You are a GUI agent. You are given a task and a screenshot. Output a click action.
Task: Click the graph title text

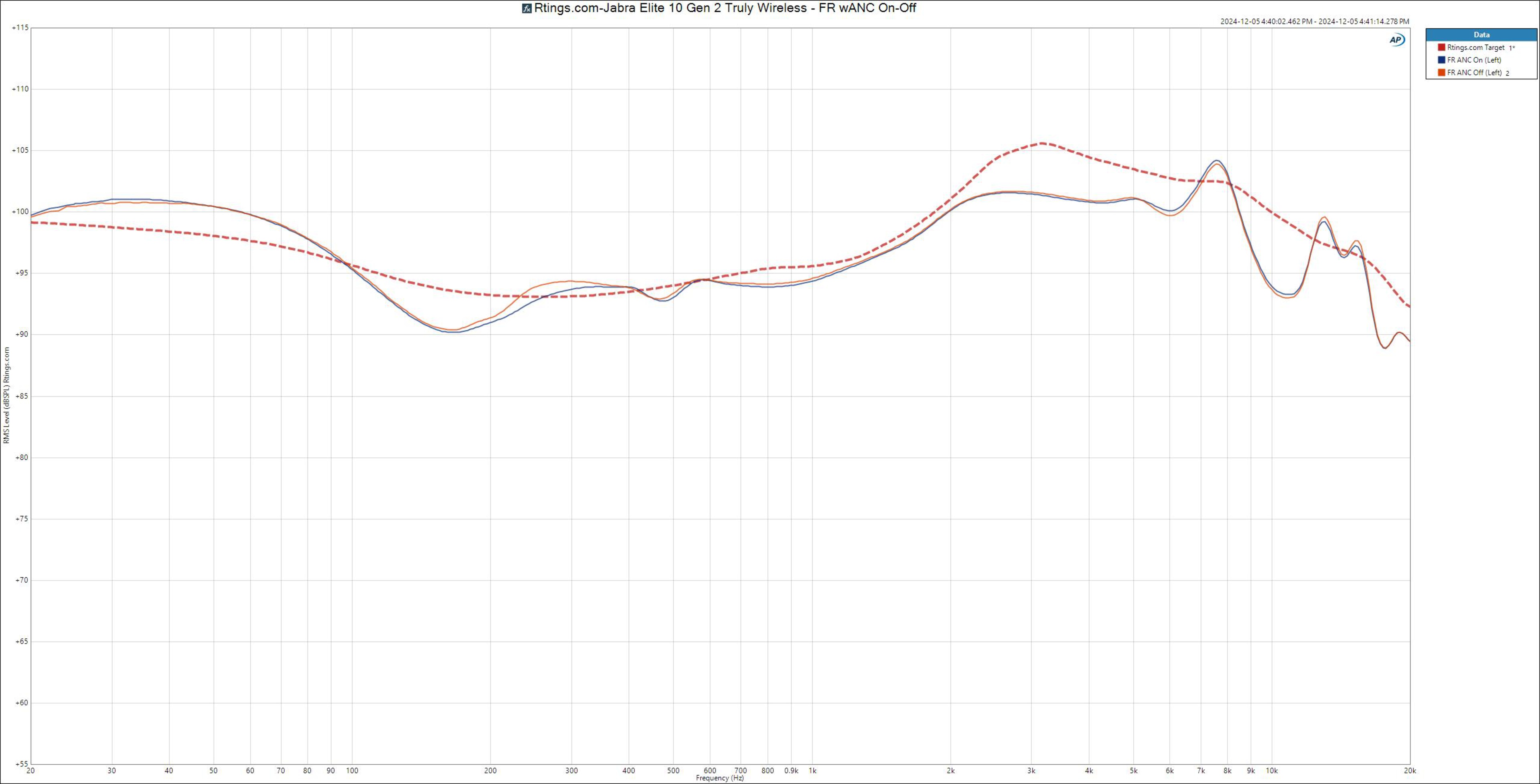(x=725, y=8)
